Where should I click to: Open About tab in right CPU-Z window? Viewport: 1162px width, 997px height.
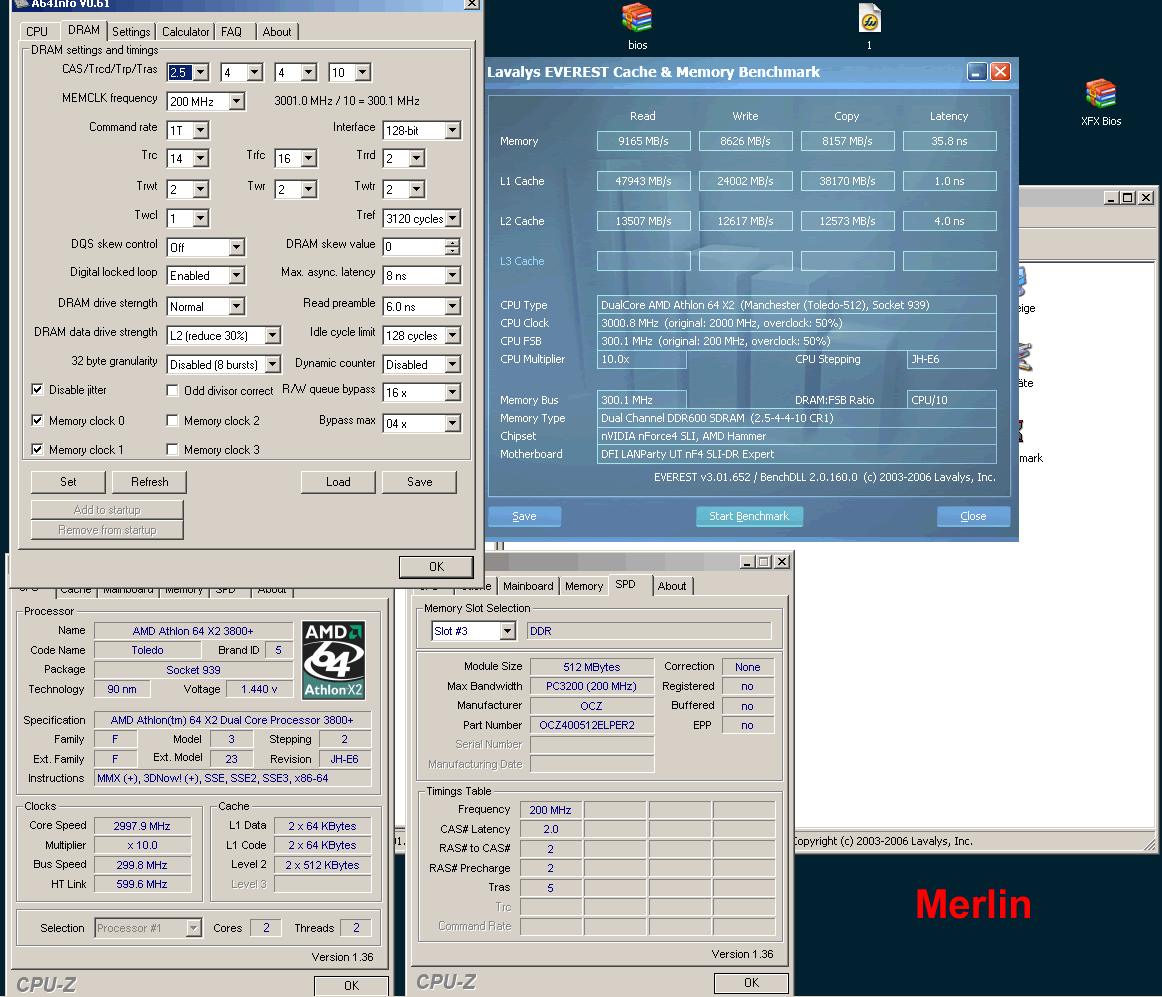pyautogui.click(x=671, y=586)
